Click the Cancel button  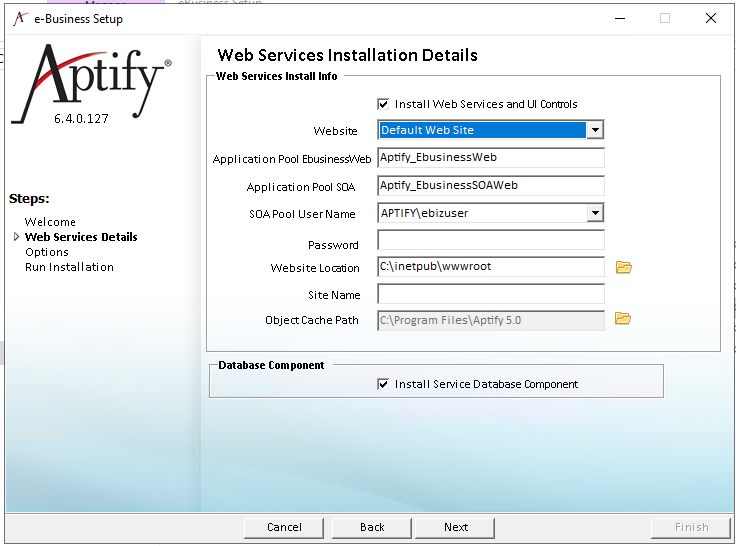(x=284, y=527)
